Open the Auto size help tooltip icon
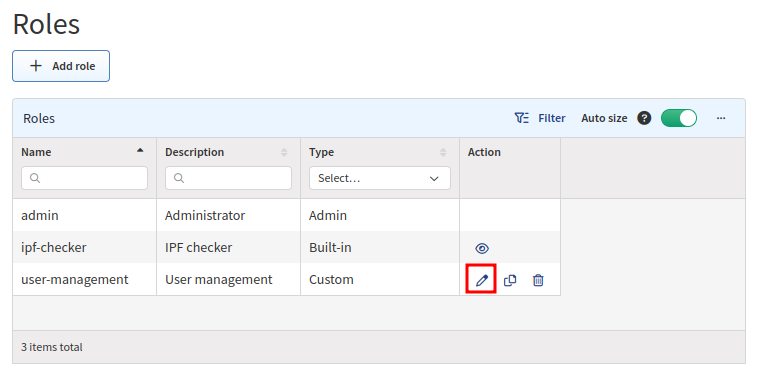Screen dimensions: 758x373 [644, 118]
